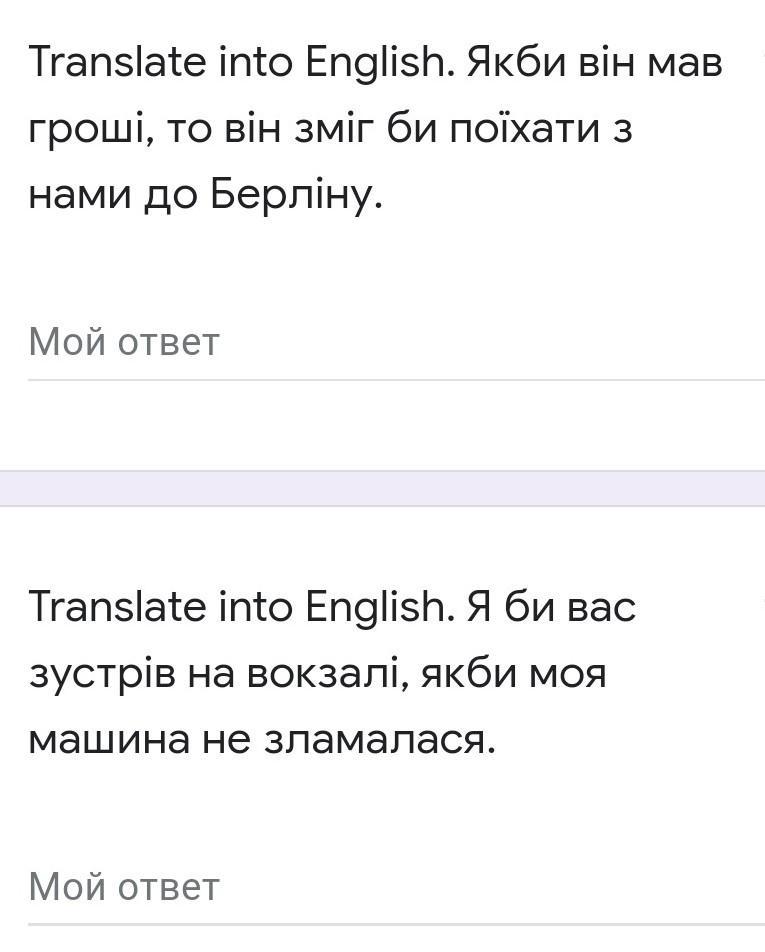The height and width of the screenshot is (952, 765).
Task: Click the phrase 'нами до' in first question
Action: (x=113, y=196)
